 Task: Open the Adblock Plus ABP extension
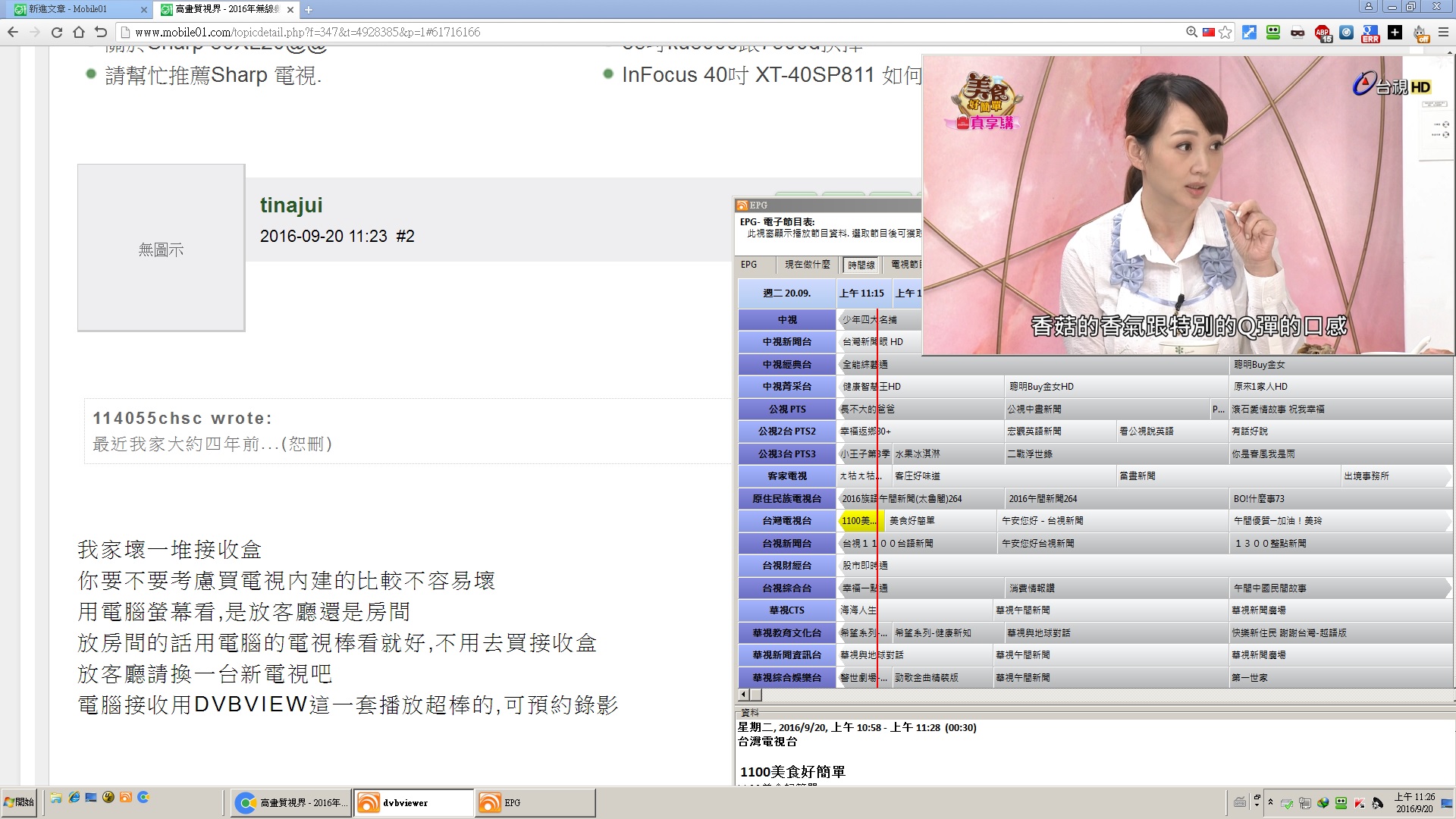click(x=1323, y=33)
